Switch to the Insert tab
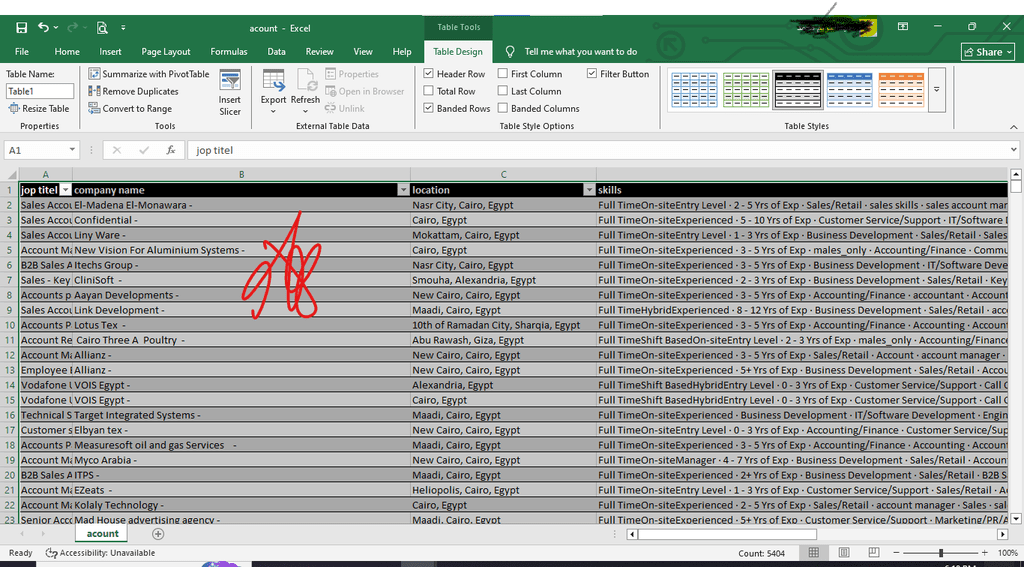This screenshot has height=567, width=1024. coord(110,52)
